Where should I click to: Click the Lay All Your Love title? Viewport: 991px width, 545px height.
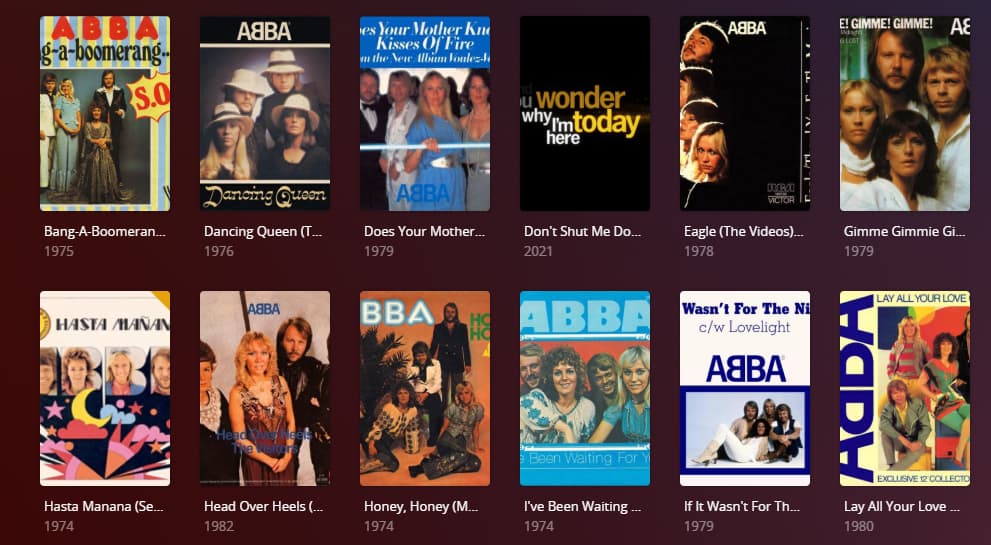coord(902,506)
